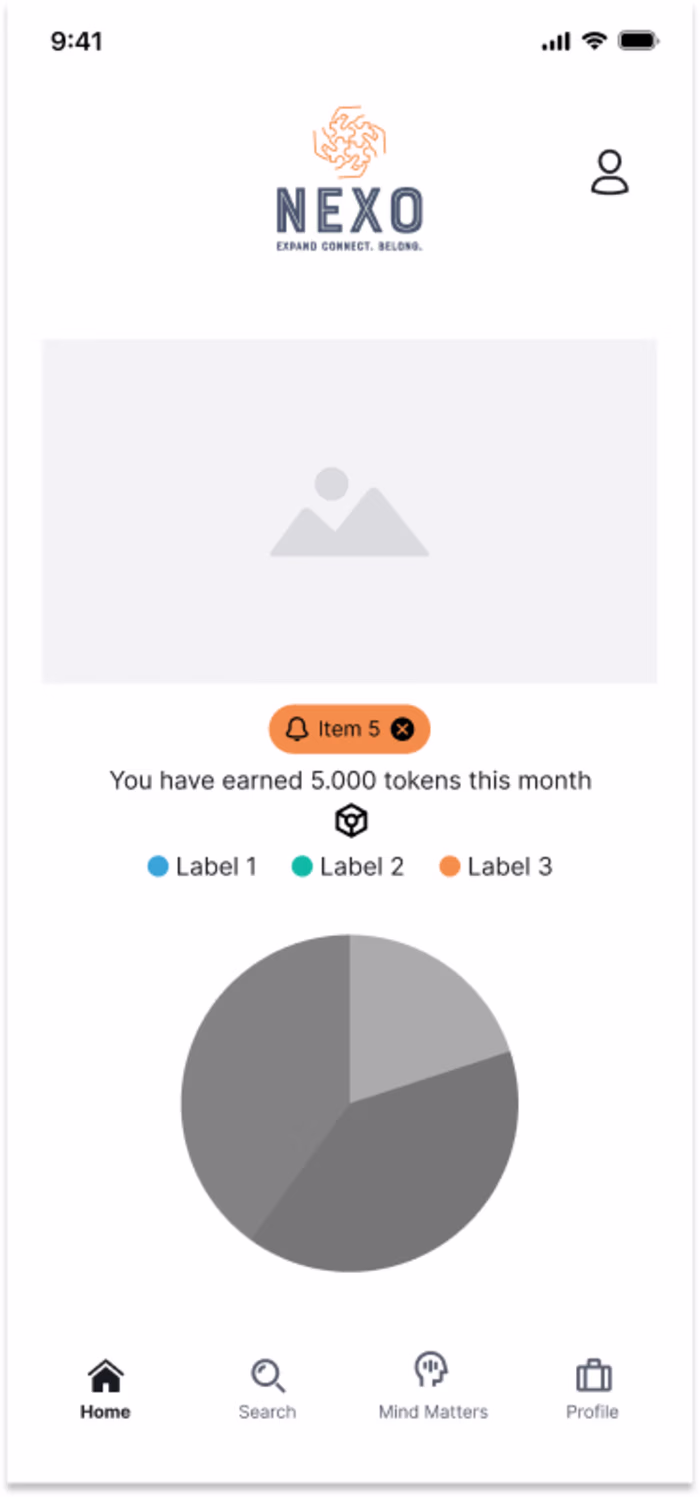Toggle Label 1 in the legend
The image size is (700, 1497).
click(202, 867)
